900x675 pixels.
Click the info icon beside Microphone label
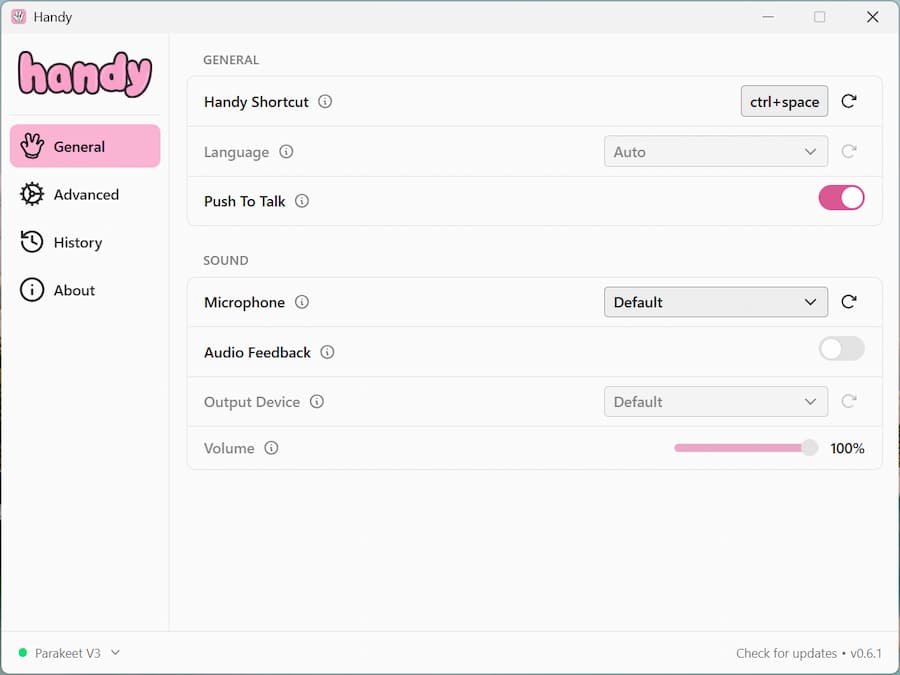[x=302, y=302]
